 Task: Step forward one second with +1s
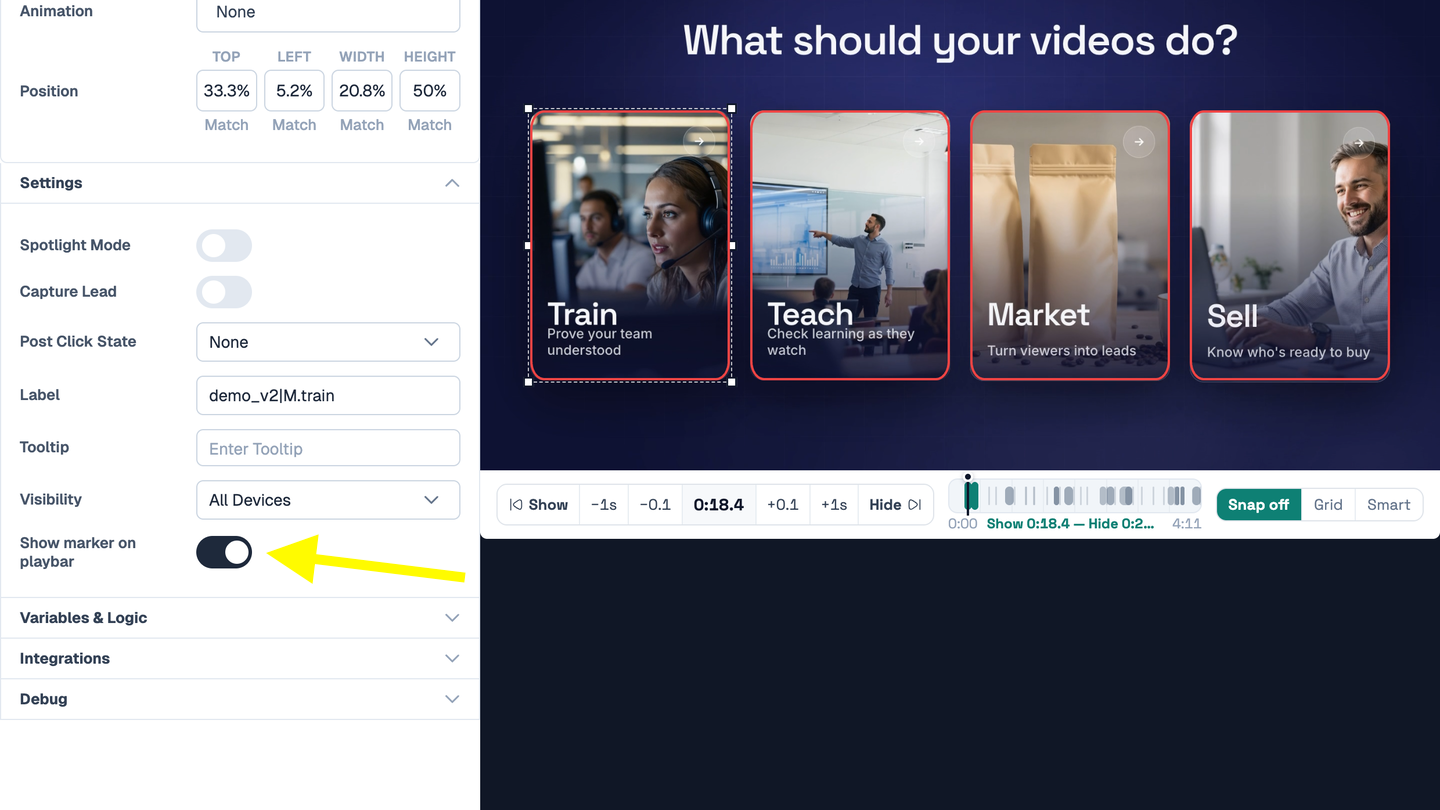coord(834,505)
